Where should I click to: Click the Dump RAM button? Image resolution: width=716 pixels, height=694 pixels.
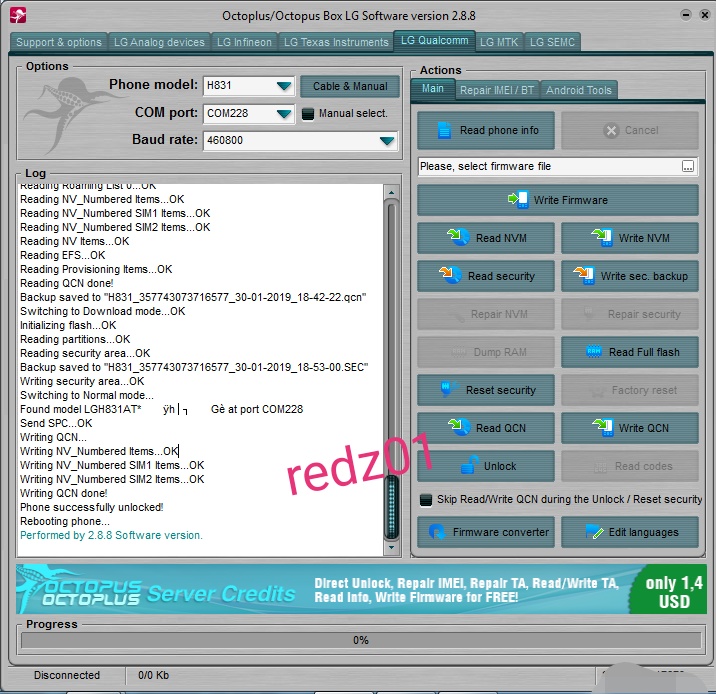486,352
